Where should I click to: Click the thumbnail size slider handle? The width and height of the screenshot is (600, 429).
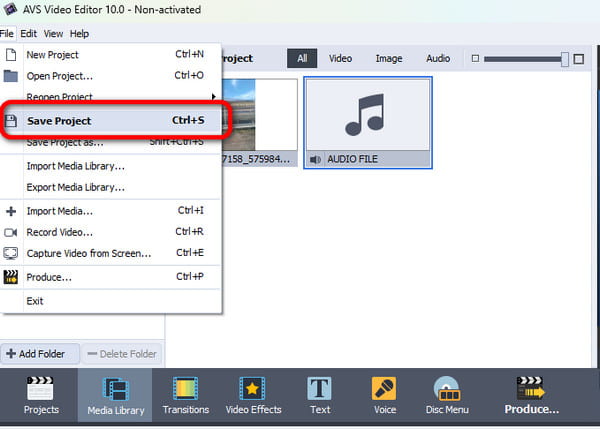[564, 59]
